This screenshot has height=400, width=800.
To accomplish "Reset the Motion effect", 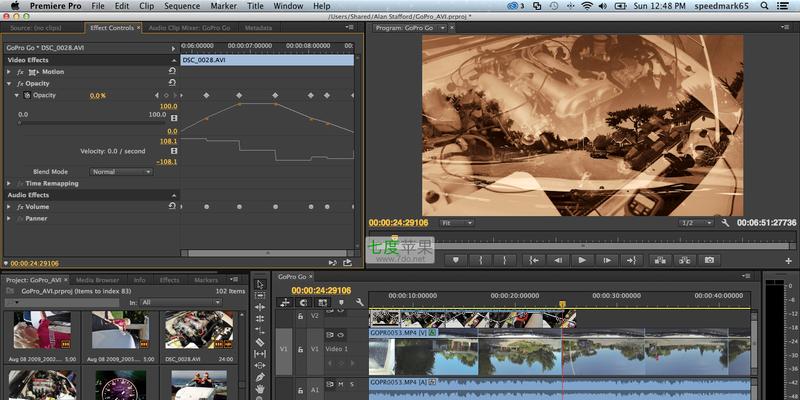I will point(172,71).
